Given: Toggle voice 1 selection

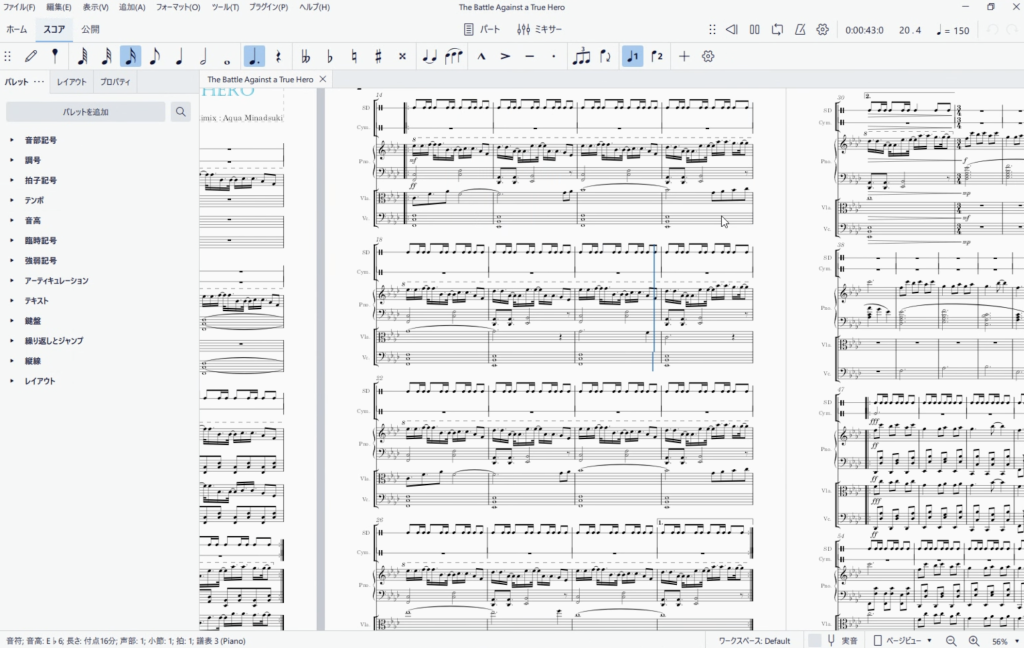Looking at the screenshot, I should point(632,56).
